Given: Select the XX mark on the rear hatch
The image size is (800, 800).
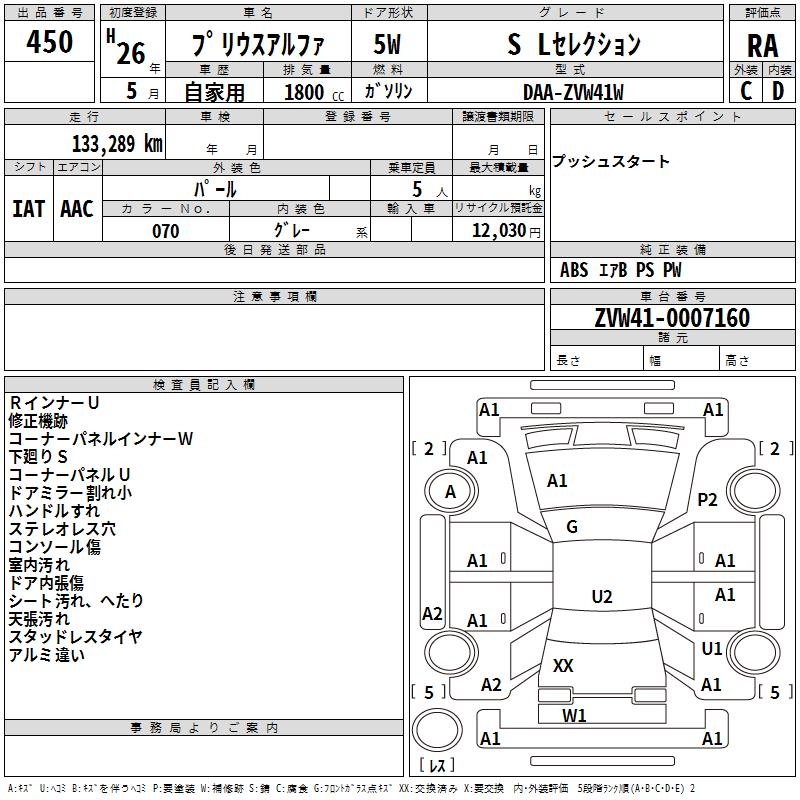Looking at the screenshot, I should coord(563,665).
